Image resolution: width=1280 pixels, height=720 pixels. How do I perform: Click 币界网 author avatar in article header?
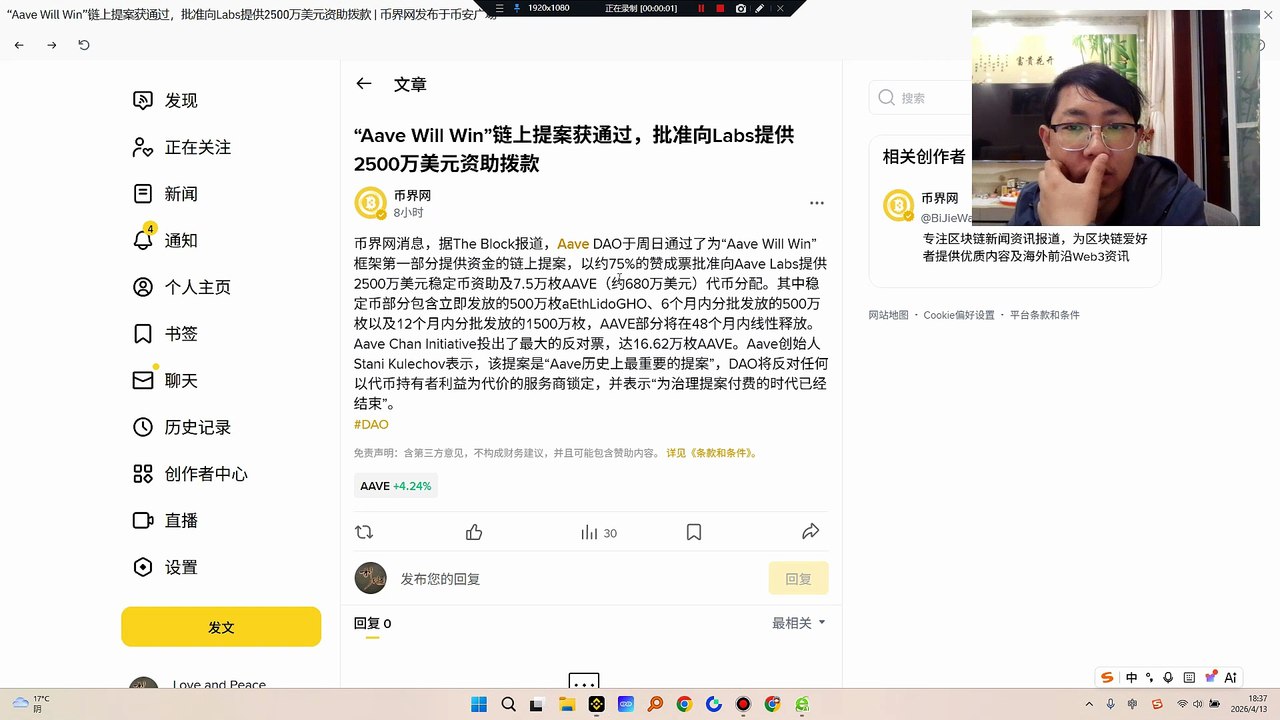[x=371, y=203]
